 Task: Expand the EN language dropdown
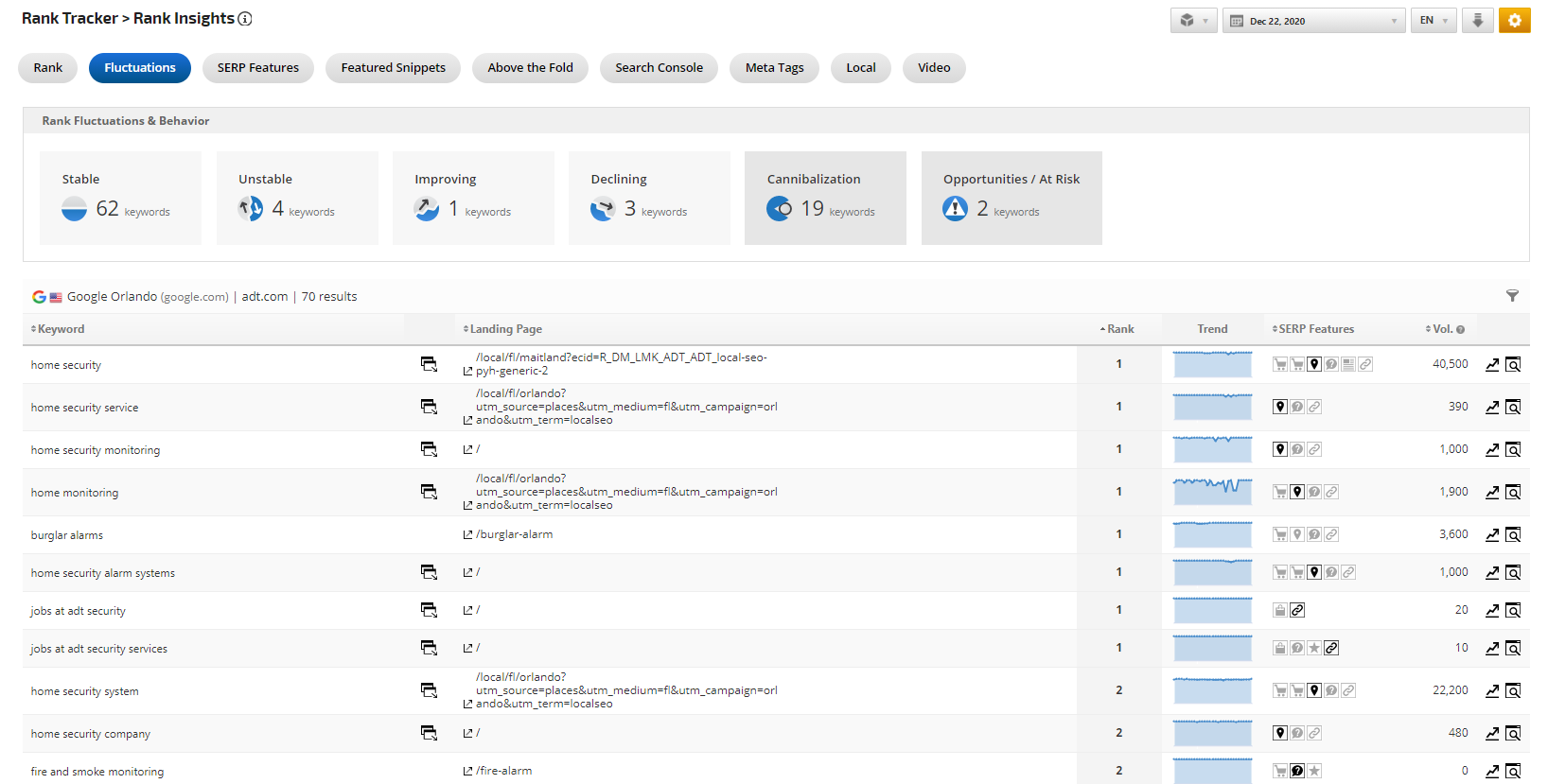tap(1433, 21)
